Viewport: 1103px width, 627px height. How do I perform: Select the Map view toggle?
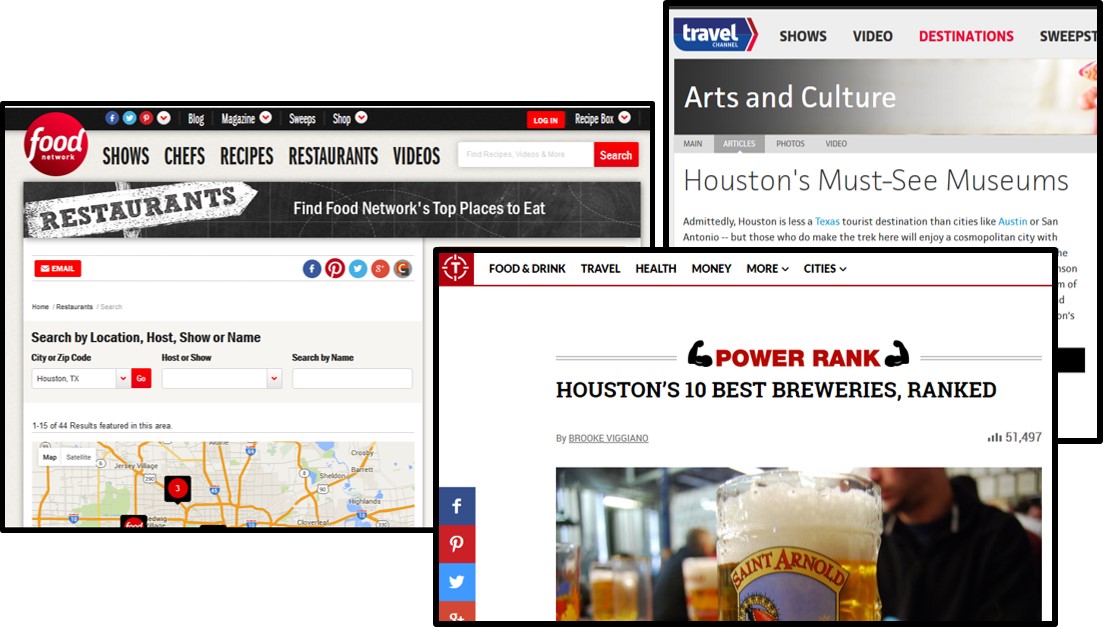pos(49,457)
